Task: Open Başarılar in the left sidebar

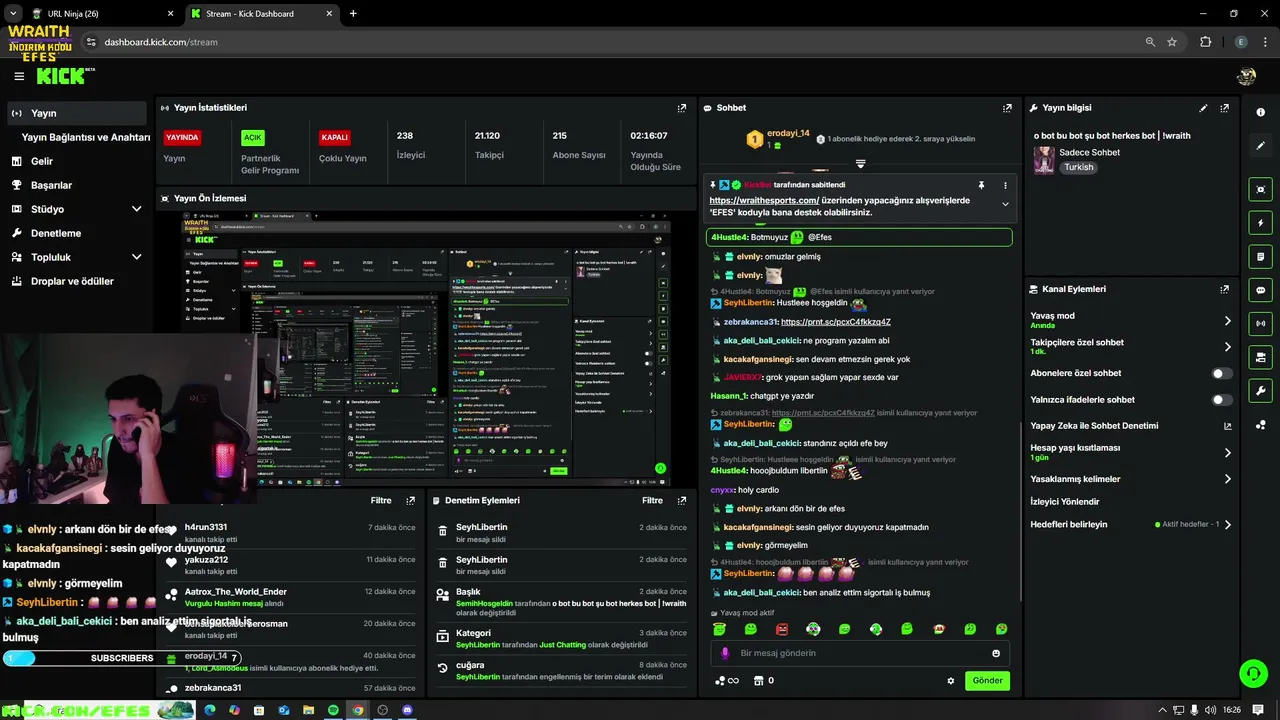Action: (76, 185)
